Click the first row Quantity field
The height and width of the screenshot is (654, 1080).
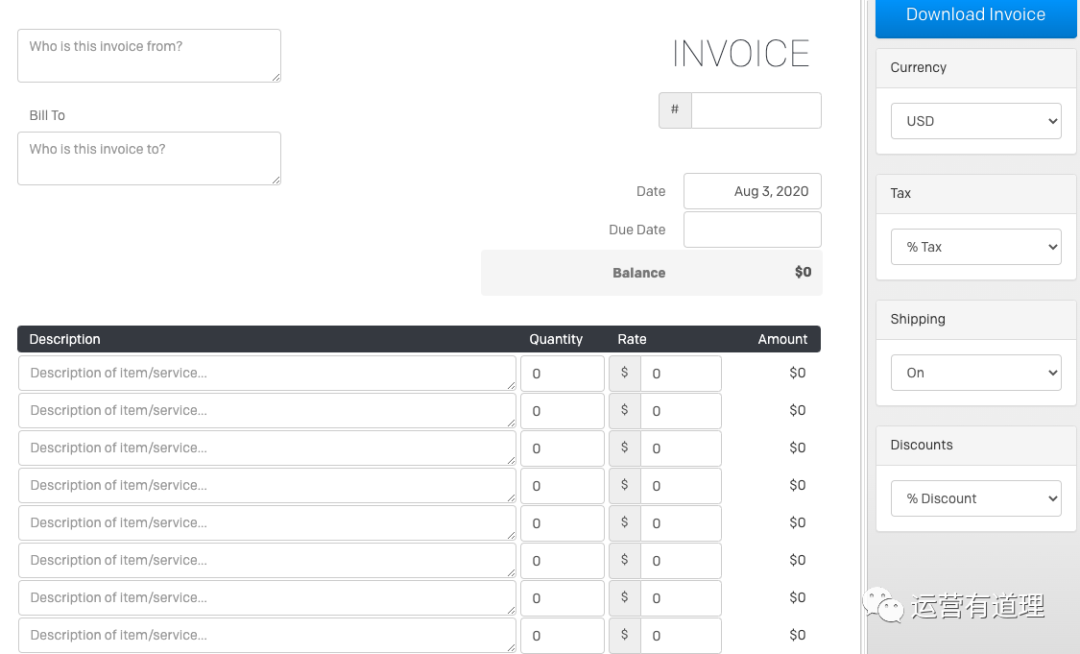562,373
